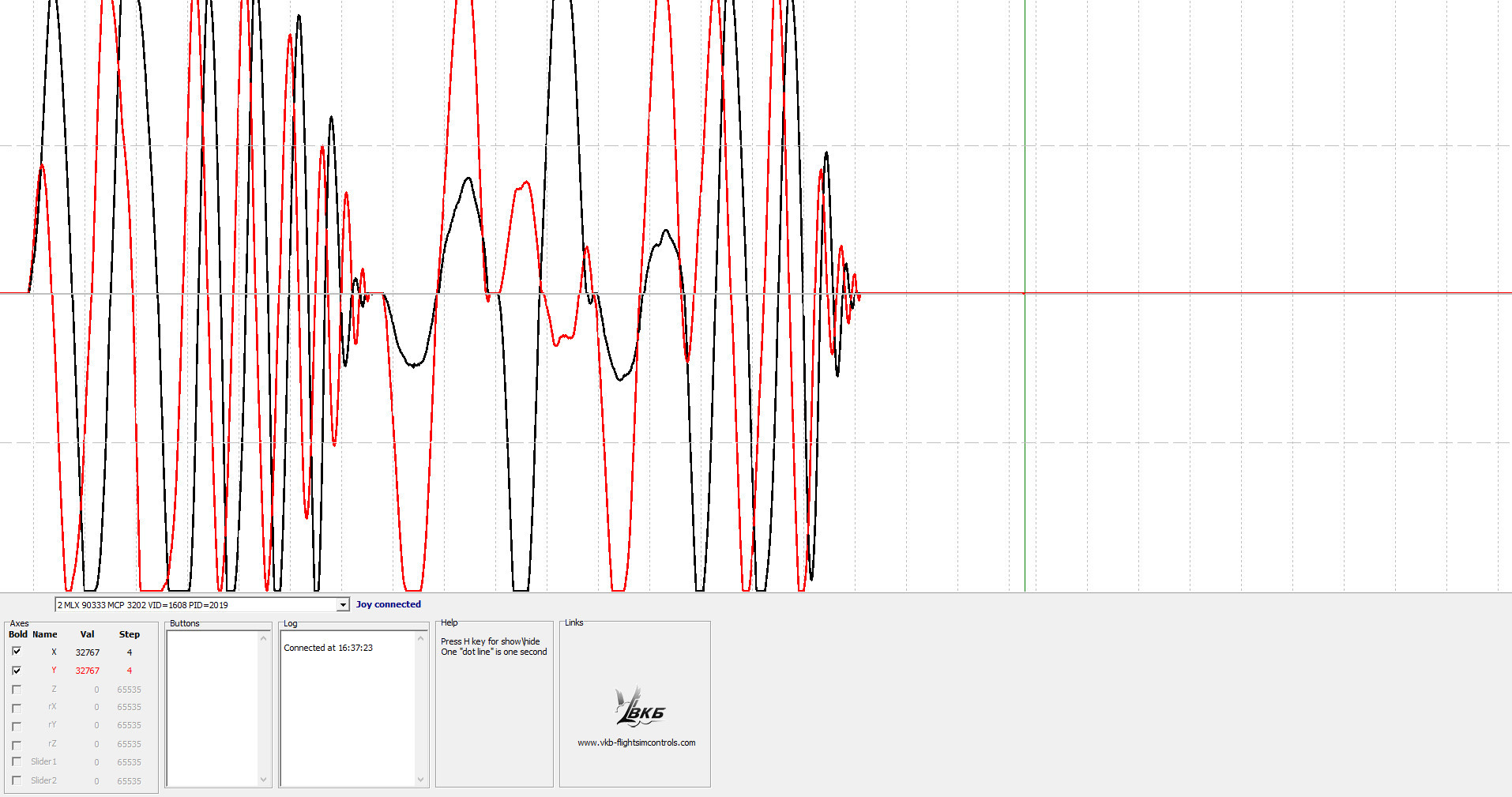
Task: Click the 'Name' column header
Action: [45, 634]
